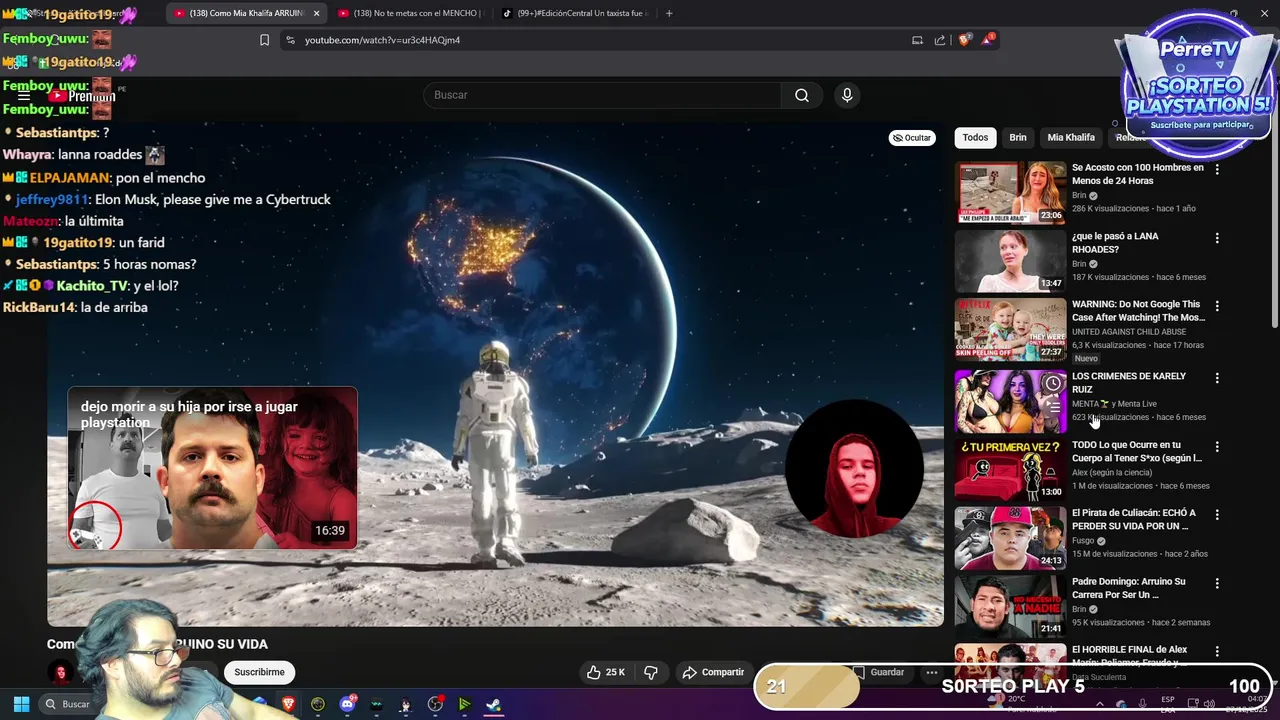
Task: Open more options menu for 'El Pirata de Culiacán'
Action: pyautogui.click(x=1217, y=514)
